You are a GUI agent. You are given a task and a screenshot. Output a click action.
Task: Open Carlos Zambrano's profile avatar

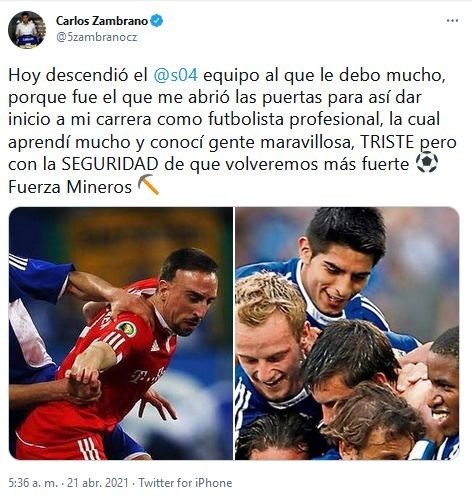(27, 30)
